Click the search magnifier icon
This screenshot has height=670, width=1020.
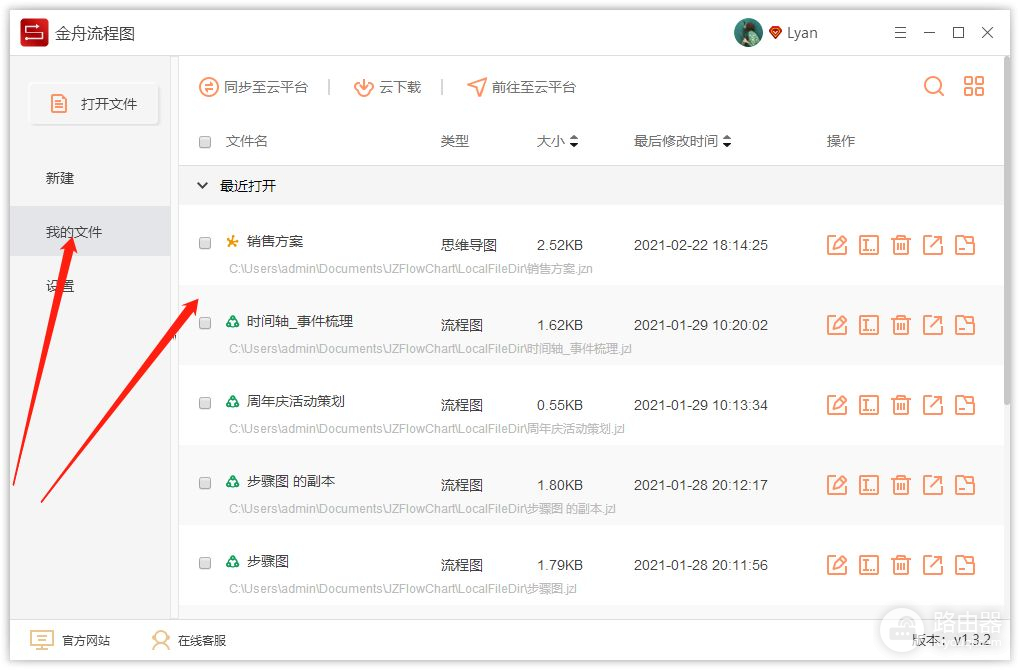tap(934, 87)
